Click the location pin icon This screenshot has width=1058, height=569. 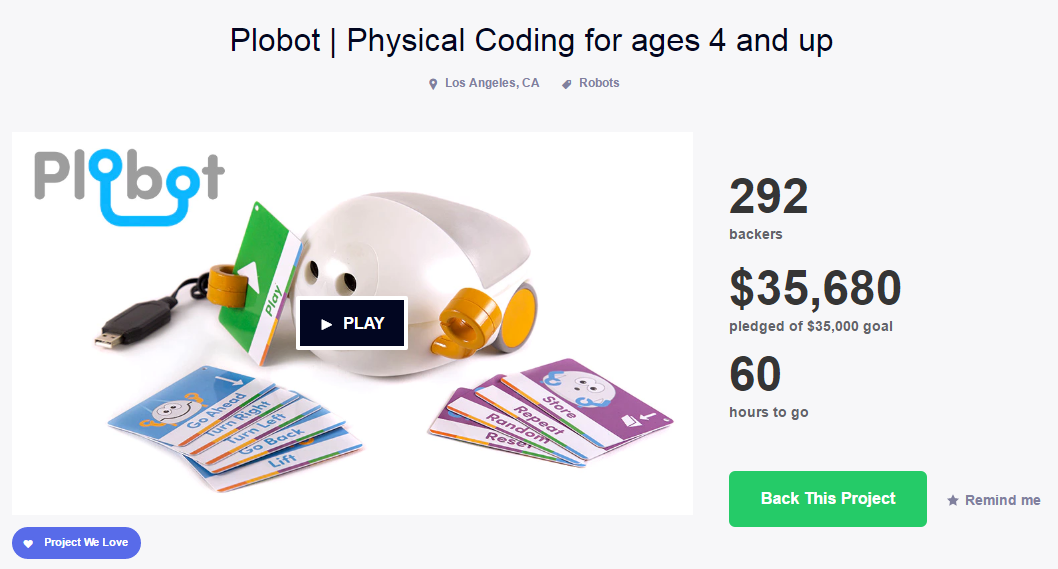click(433, 84)
